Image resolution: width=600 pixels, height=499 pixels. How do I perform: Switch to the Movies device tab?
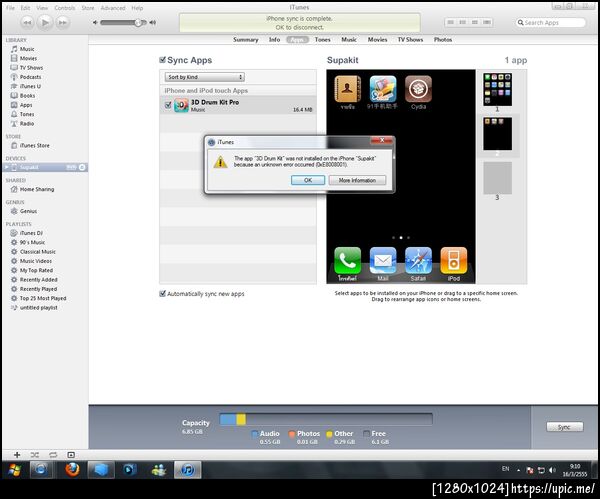coord(377,39)
